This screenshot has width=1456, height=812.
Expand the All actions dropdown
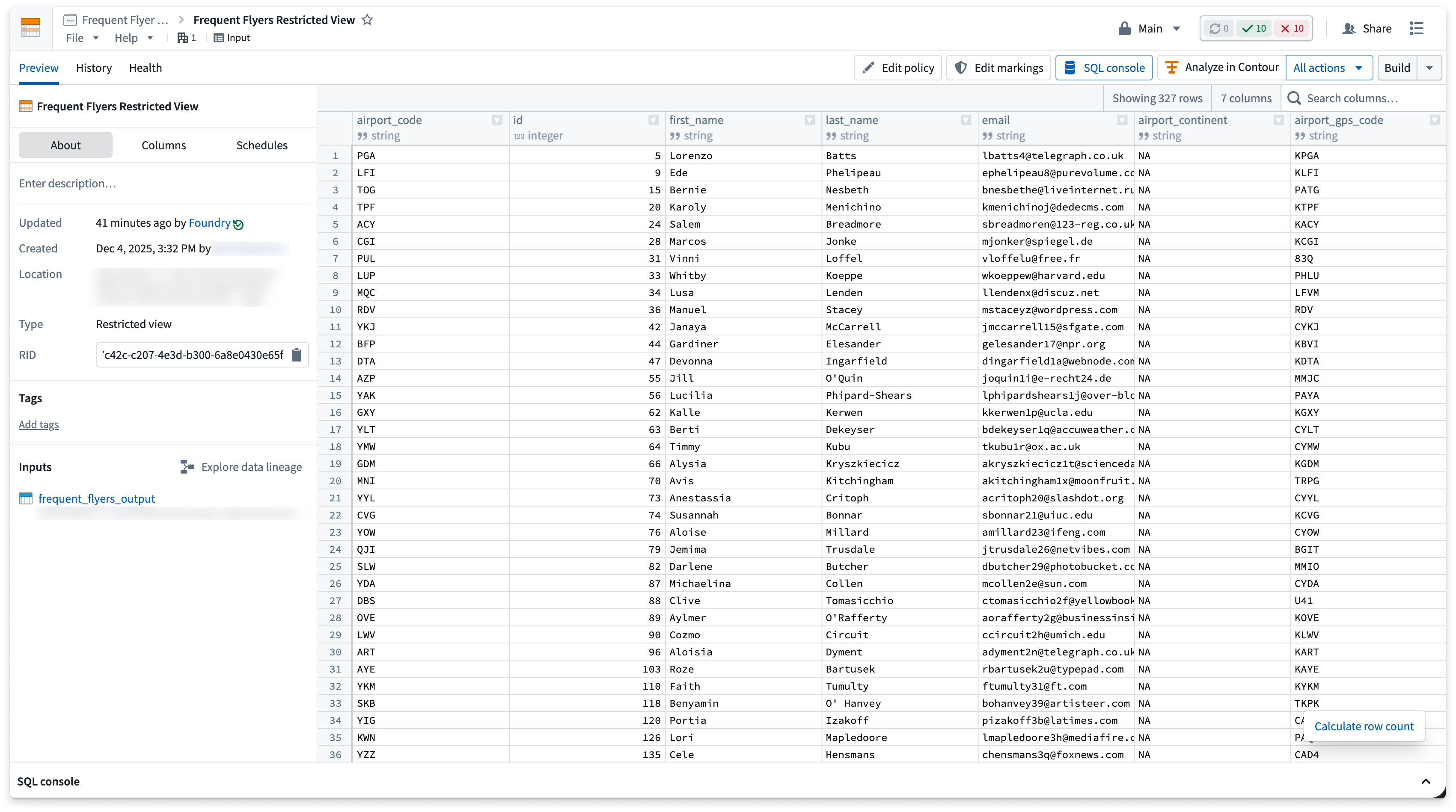[1329, 68]
